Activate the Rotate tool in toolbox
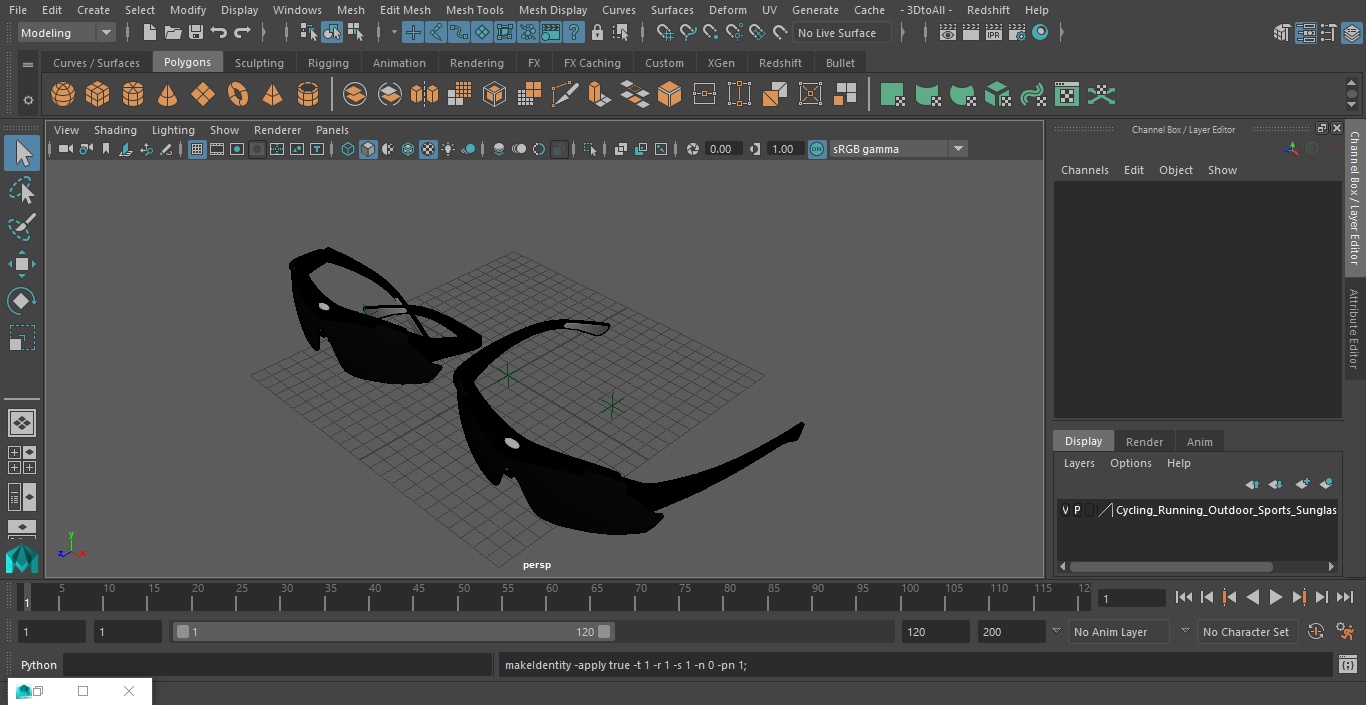Viewport: 1366px width, 705px height. [21, 301]
